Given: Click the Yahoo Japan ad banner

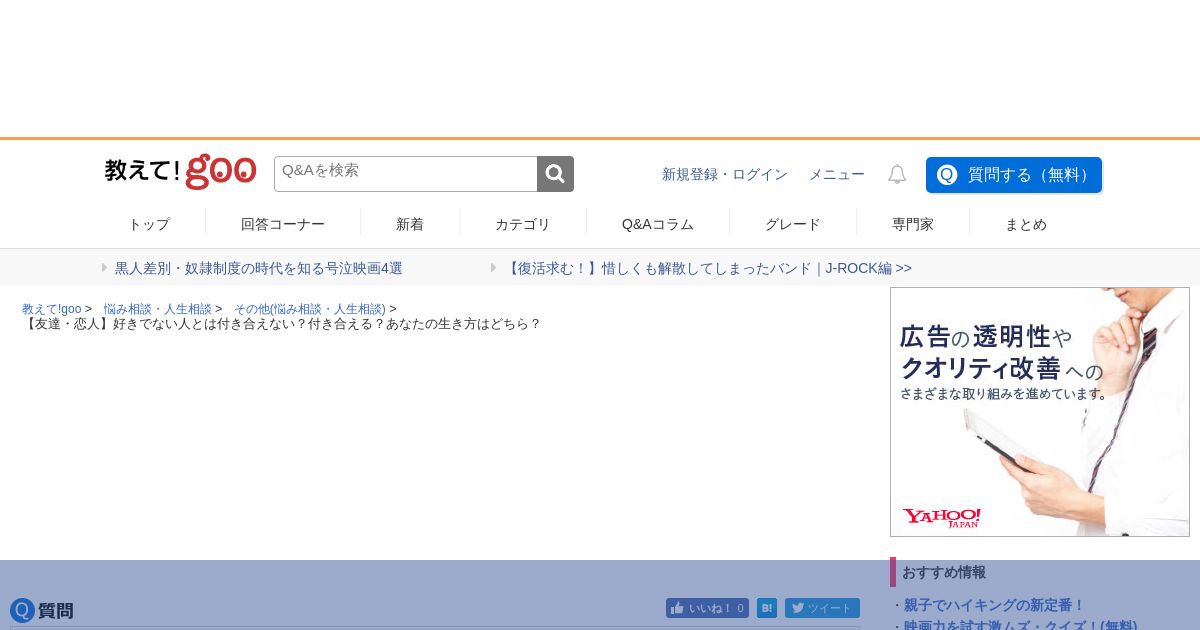Looking at the screenshot, I should tap(1040, 412).
